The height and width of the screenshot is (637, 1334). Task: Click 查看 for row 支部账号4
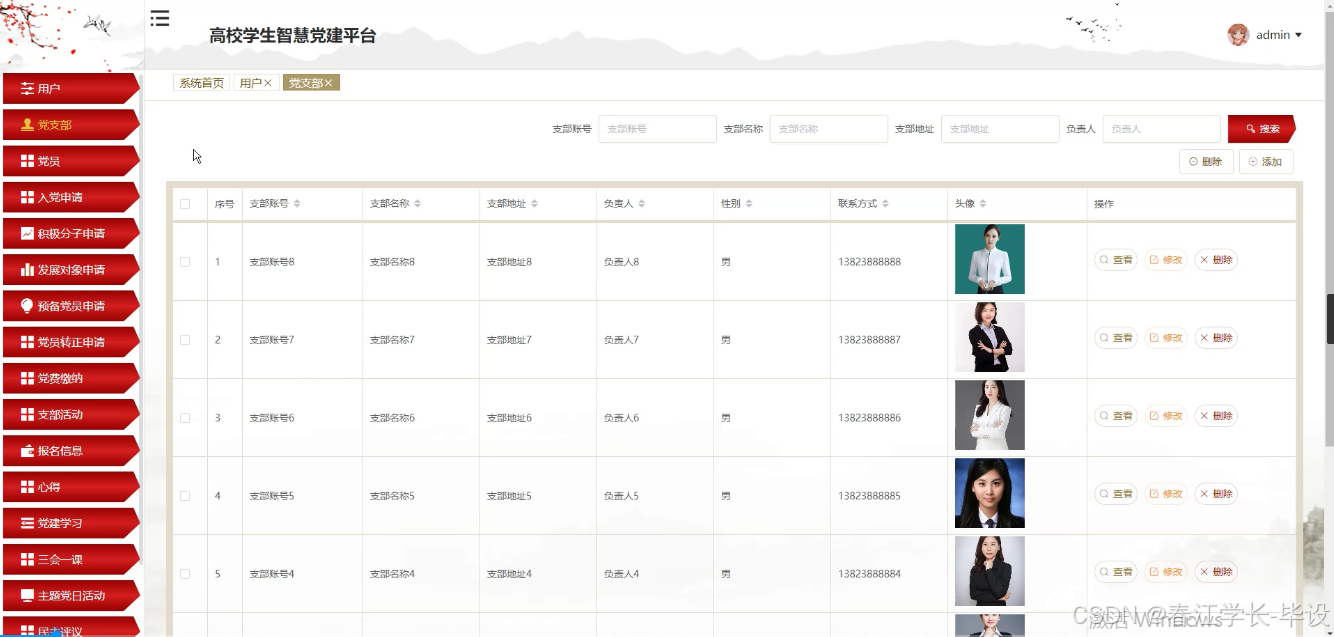1116,572
